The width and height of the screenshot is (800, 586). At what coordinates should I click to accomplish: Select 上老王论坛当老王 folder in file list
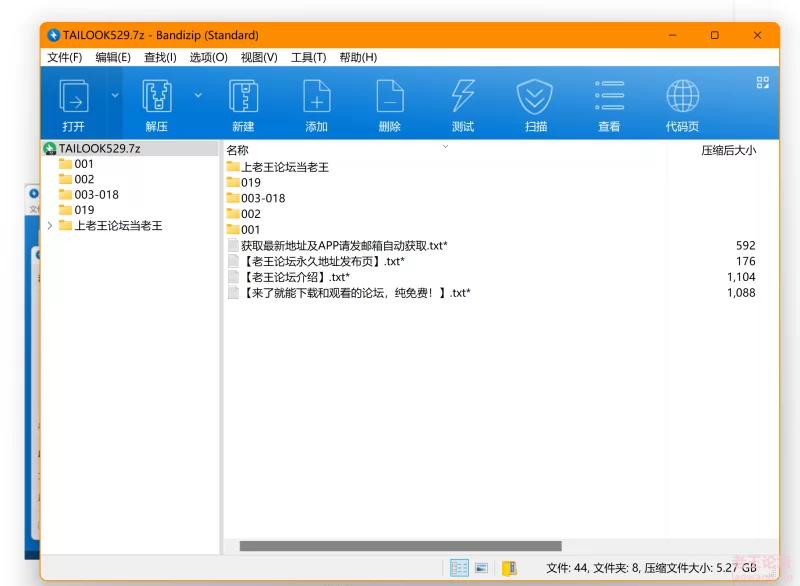point(285,167)
